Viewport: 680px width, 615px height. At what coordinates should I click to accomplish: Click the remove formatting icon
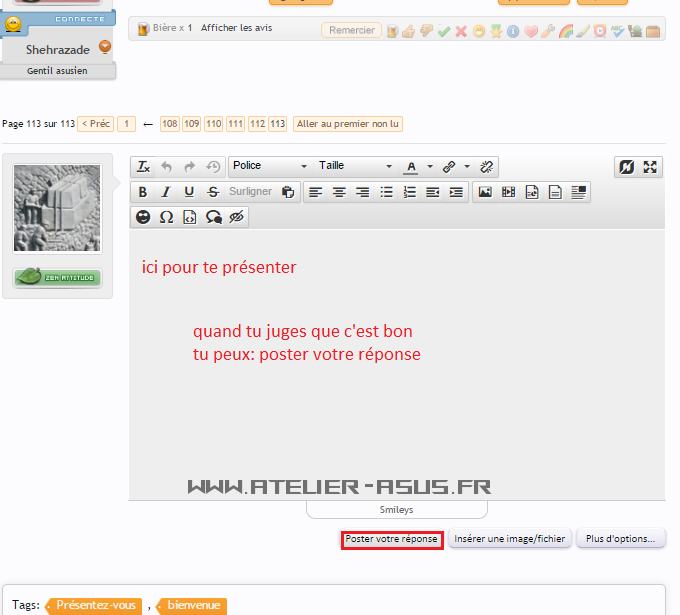(143, 167)
